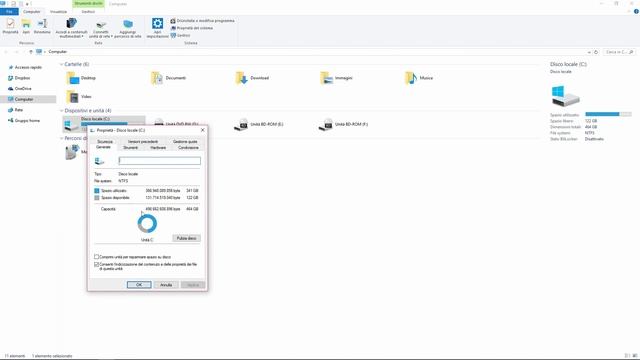Open Strumenti tab in dialog
Screen dimensions: 640x360
[131, 148]
